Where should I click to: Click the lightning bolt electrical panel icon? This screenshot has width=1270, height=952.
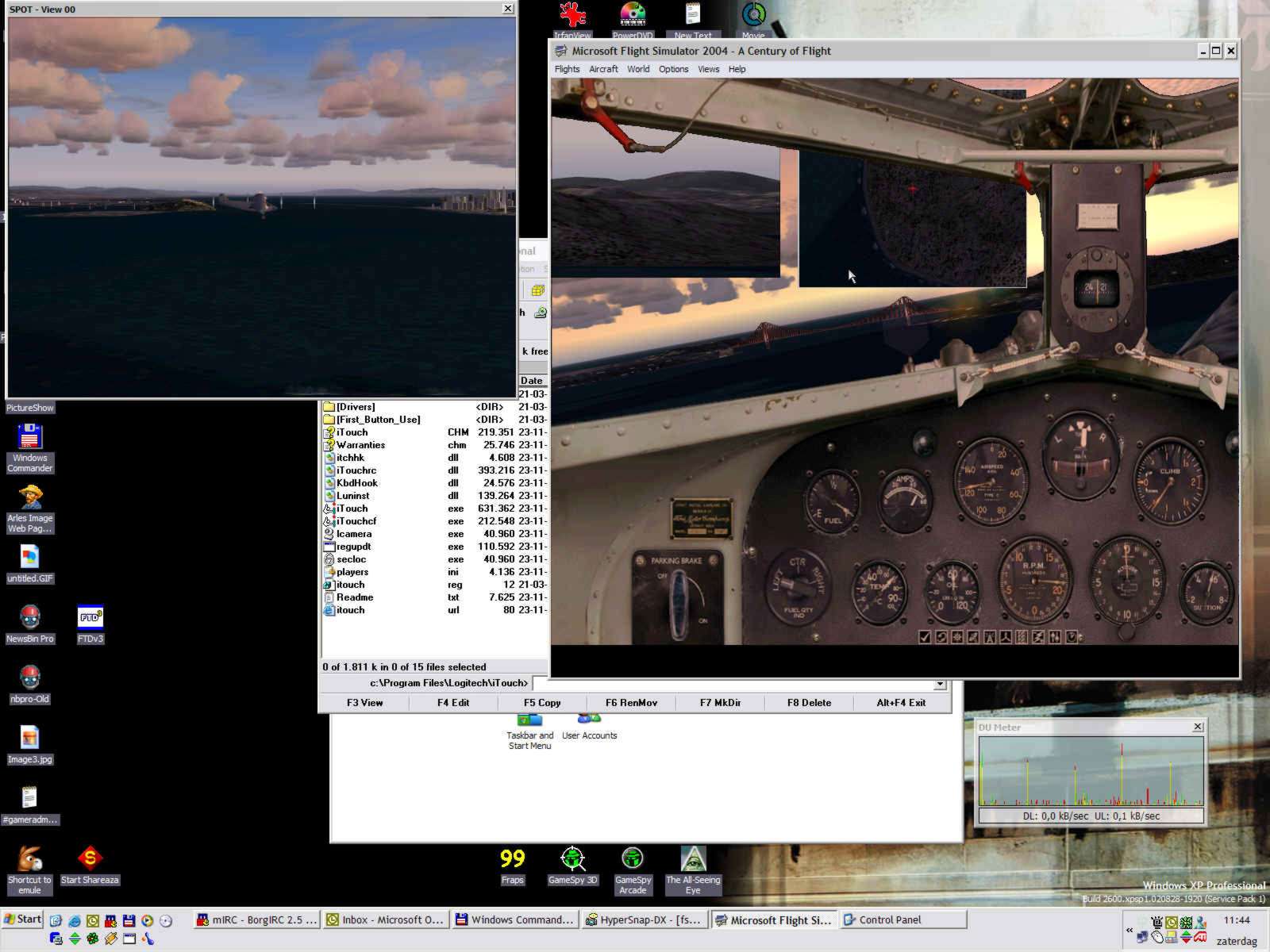click(x=1038, y=637)
